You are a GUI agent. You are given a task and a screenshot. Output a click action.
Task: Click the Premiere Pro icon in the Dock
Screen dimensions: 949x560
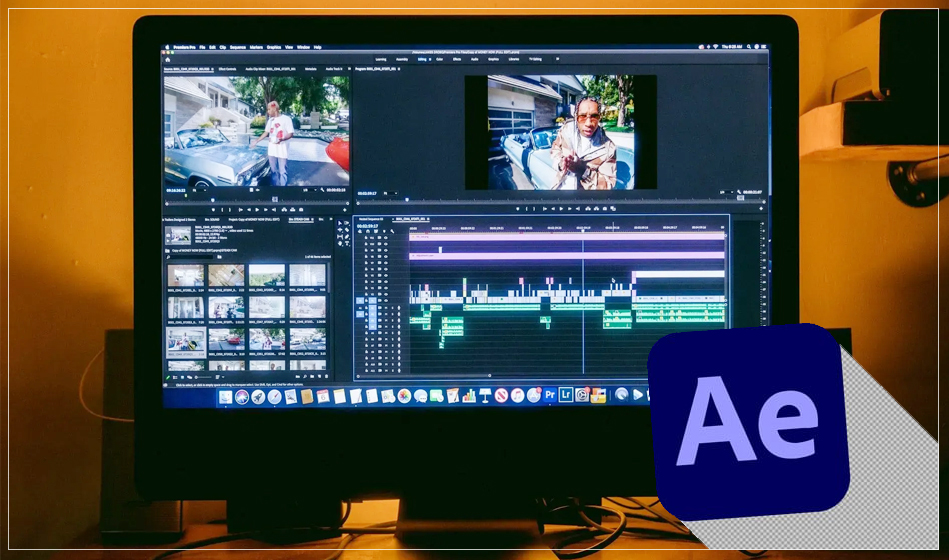click(550, 395)
